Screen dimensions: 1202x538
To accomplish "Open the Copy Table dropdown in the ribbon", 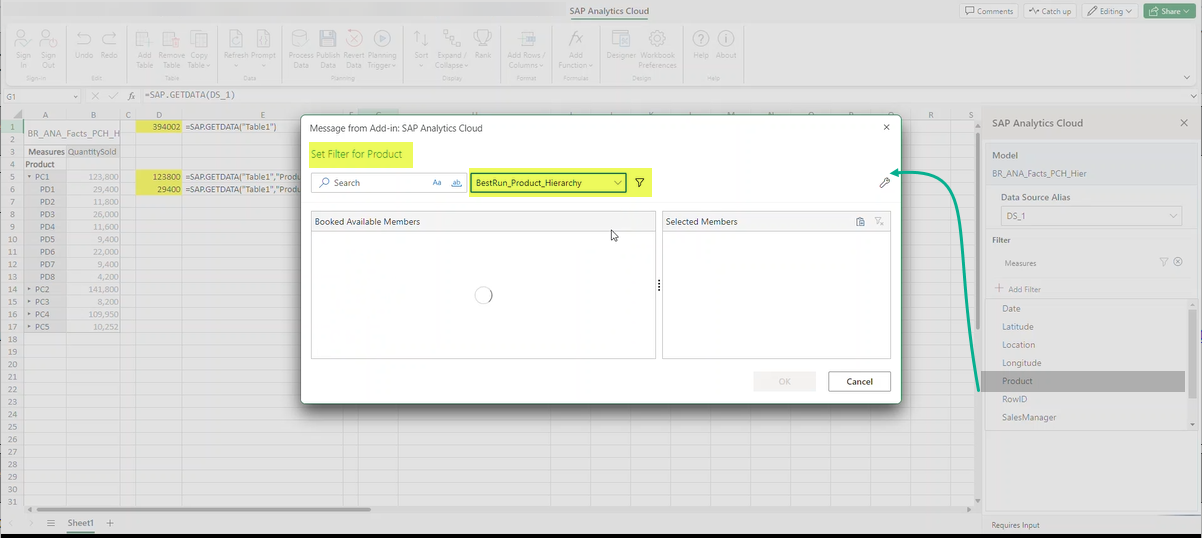I will click(198, 47).
